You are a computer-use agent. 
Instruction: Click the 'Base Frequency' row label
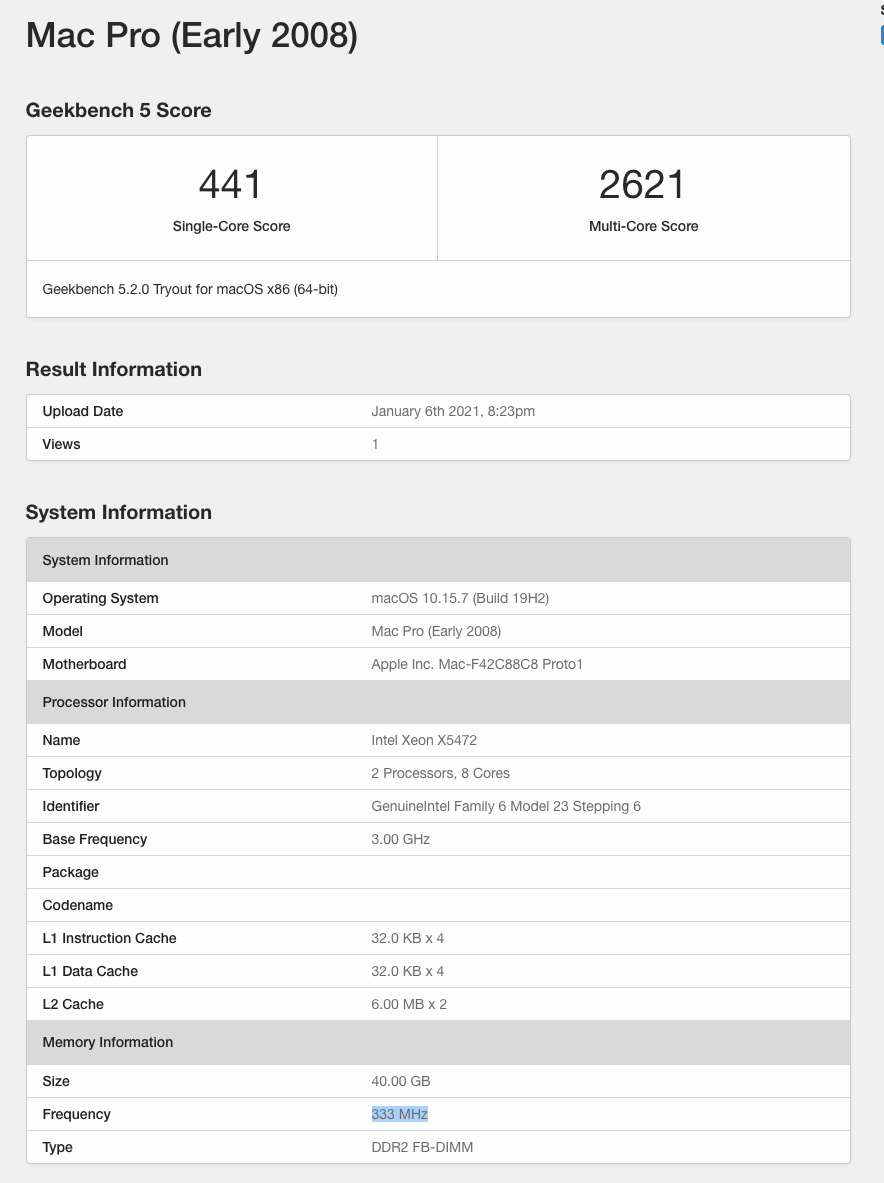[95, 840]
